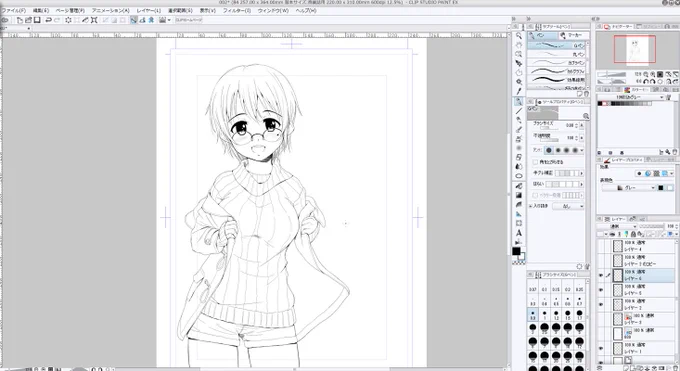Select the Ruler tool

click(519, 214)
